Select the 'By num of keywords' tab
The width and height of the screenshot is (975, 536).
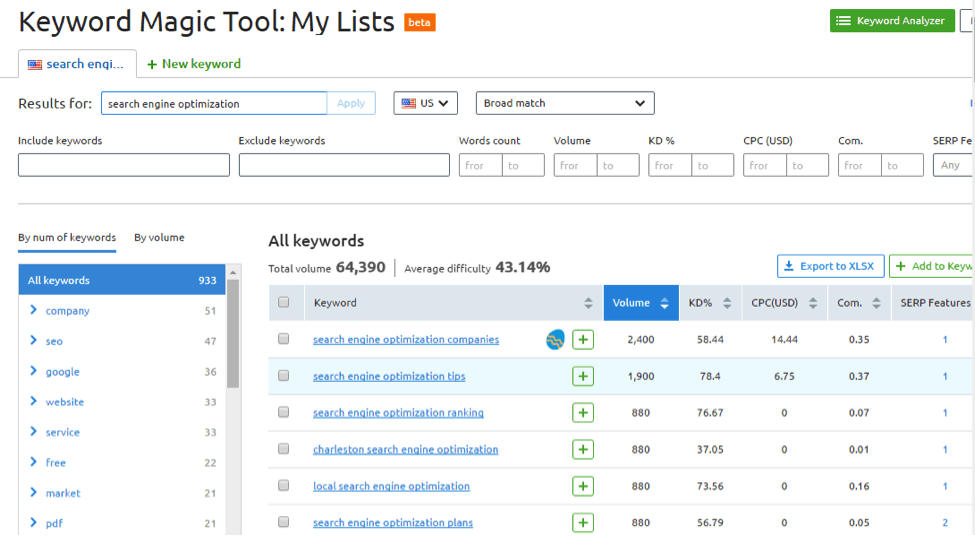point(67,238)
